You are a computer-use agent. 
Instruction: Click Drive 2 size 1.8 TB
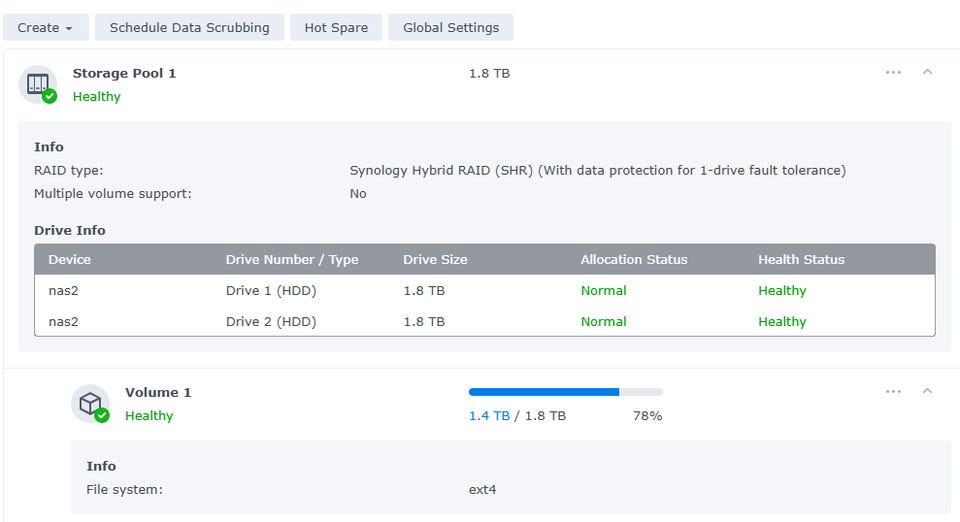tap(424, 321)
